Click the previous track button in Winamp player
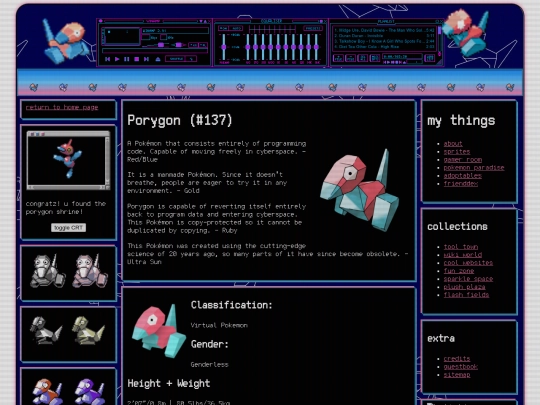Image resolution: width=540 pixels, height=405 pixels. coord(107,59)
